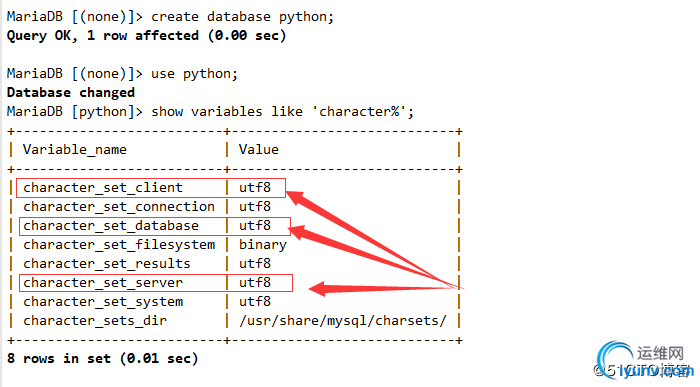Screen dimensions: 700x387
Task: Click the character_sets_dir variable name
Action: (x=95, y=321)
